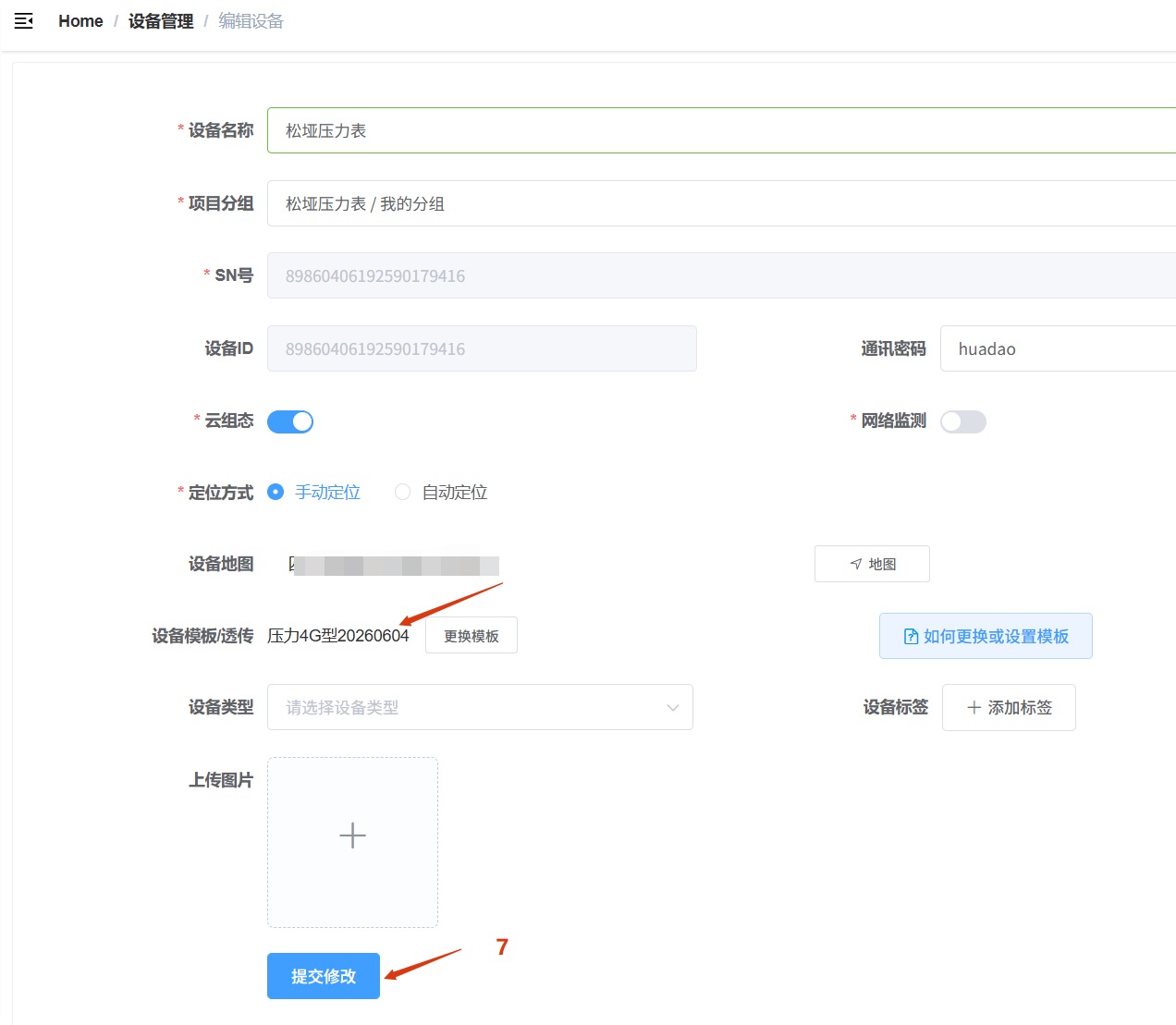The height and width of the screenshot is (1025, 1176).
Task: Collapse sidebar with hamburger menu icon
Action: 24,21
